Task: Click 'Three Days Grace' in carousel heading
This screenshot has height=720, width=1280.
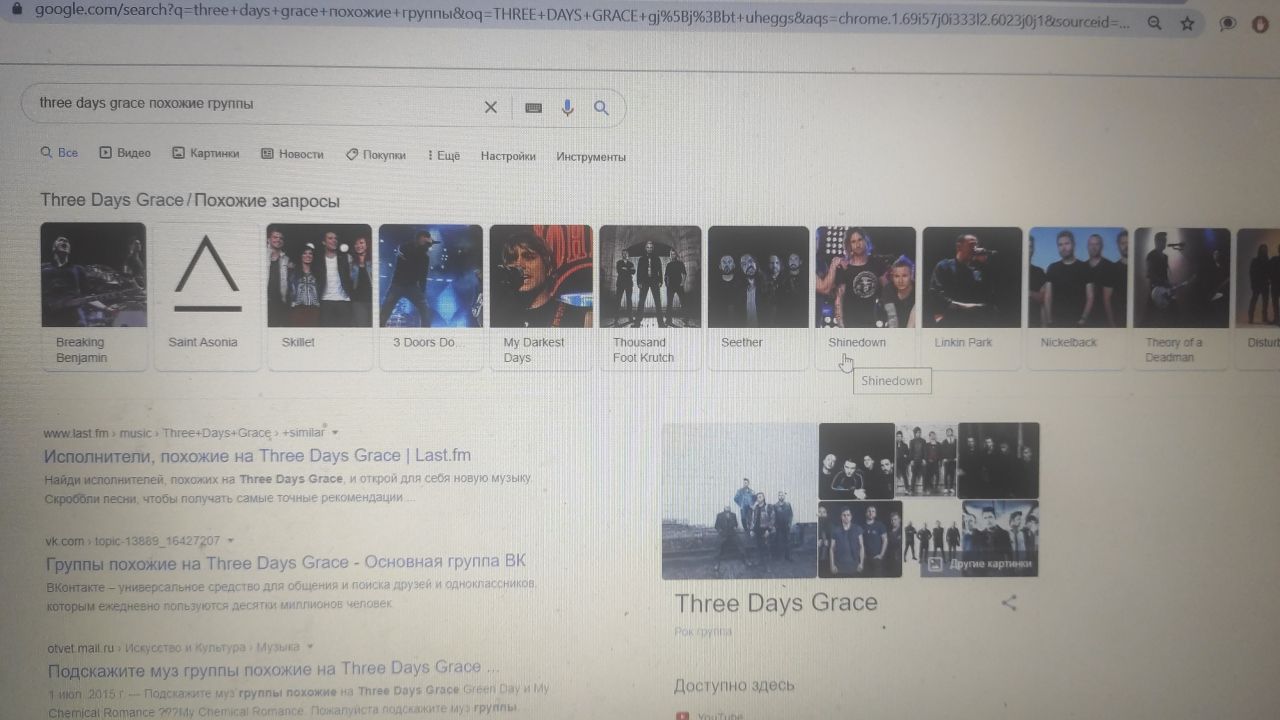Action: tap(112, 200)
